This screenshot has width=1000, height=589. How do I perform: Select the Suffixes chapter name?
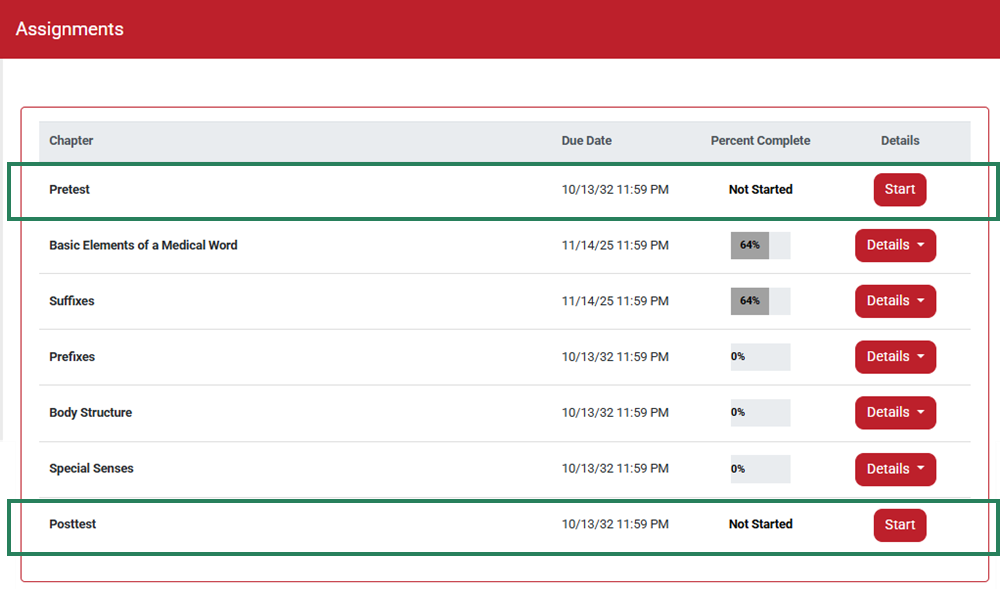[71, 301]
